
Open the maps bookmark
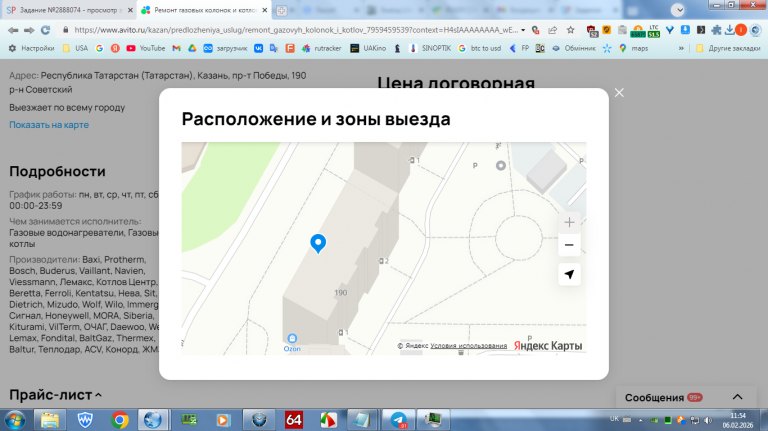point(633,48)
